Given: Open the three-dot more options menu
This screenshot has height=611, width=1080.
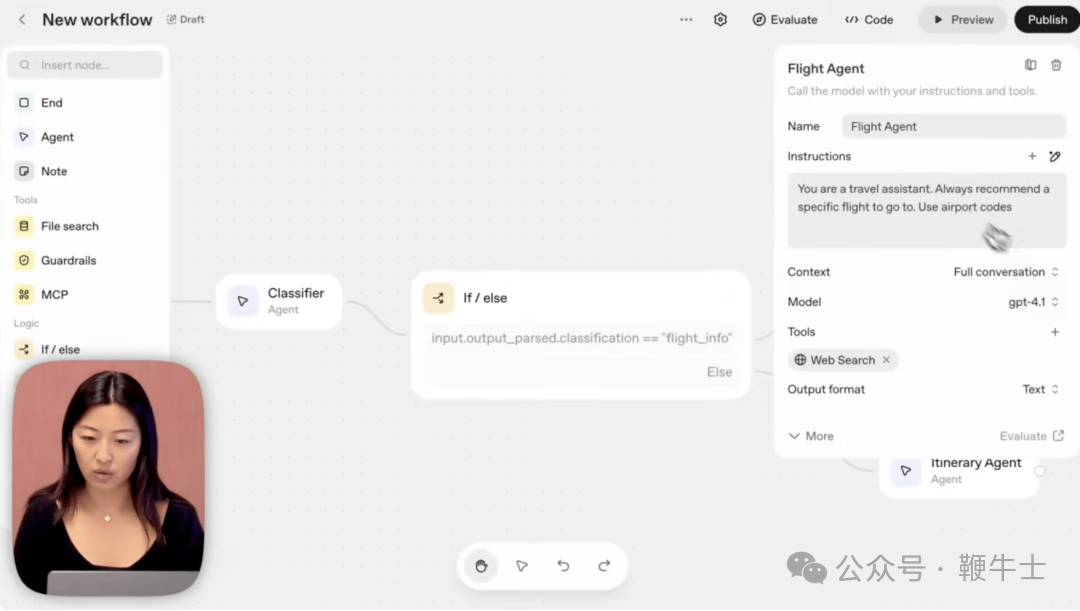Looking at the screenshot, I should tap(686, 20).
